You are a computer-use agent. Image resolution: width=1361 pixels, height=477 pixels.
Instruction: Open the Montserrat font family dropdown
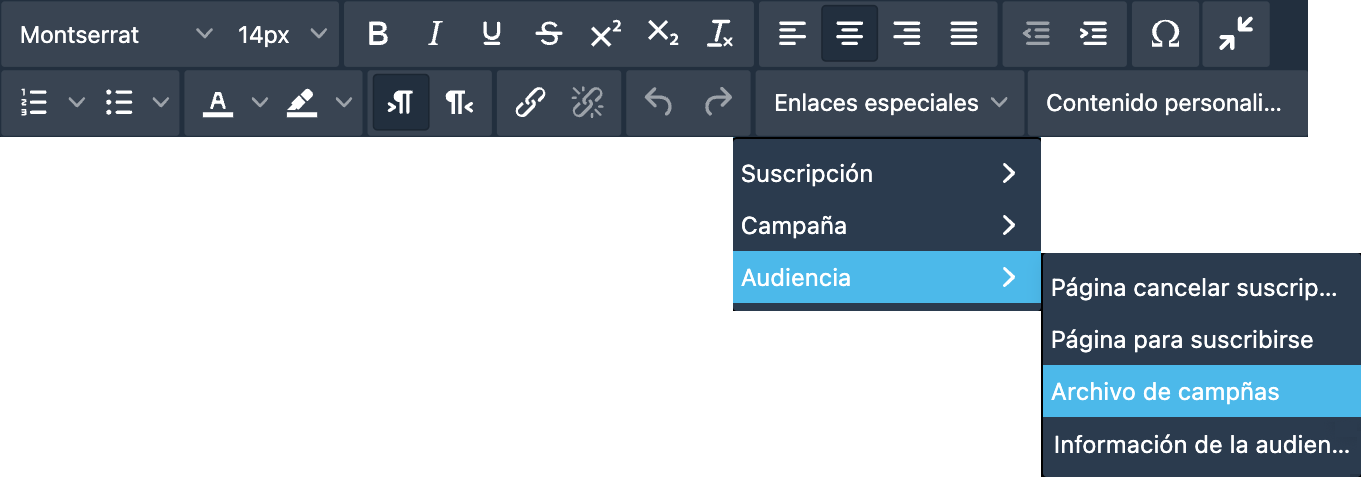(115, 34)
